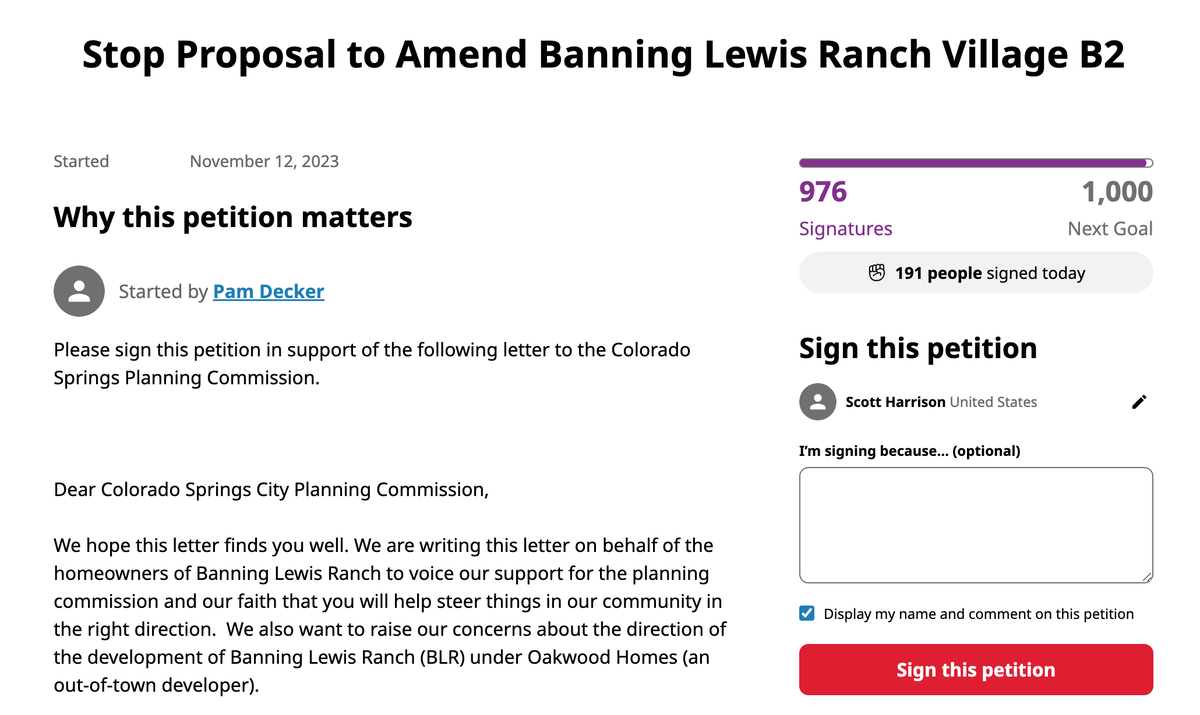Click the 1,000 Next Goal number
The image size is (1200, 715).
[1117, 192]
